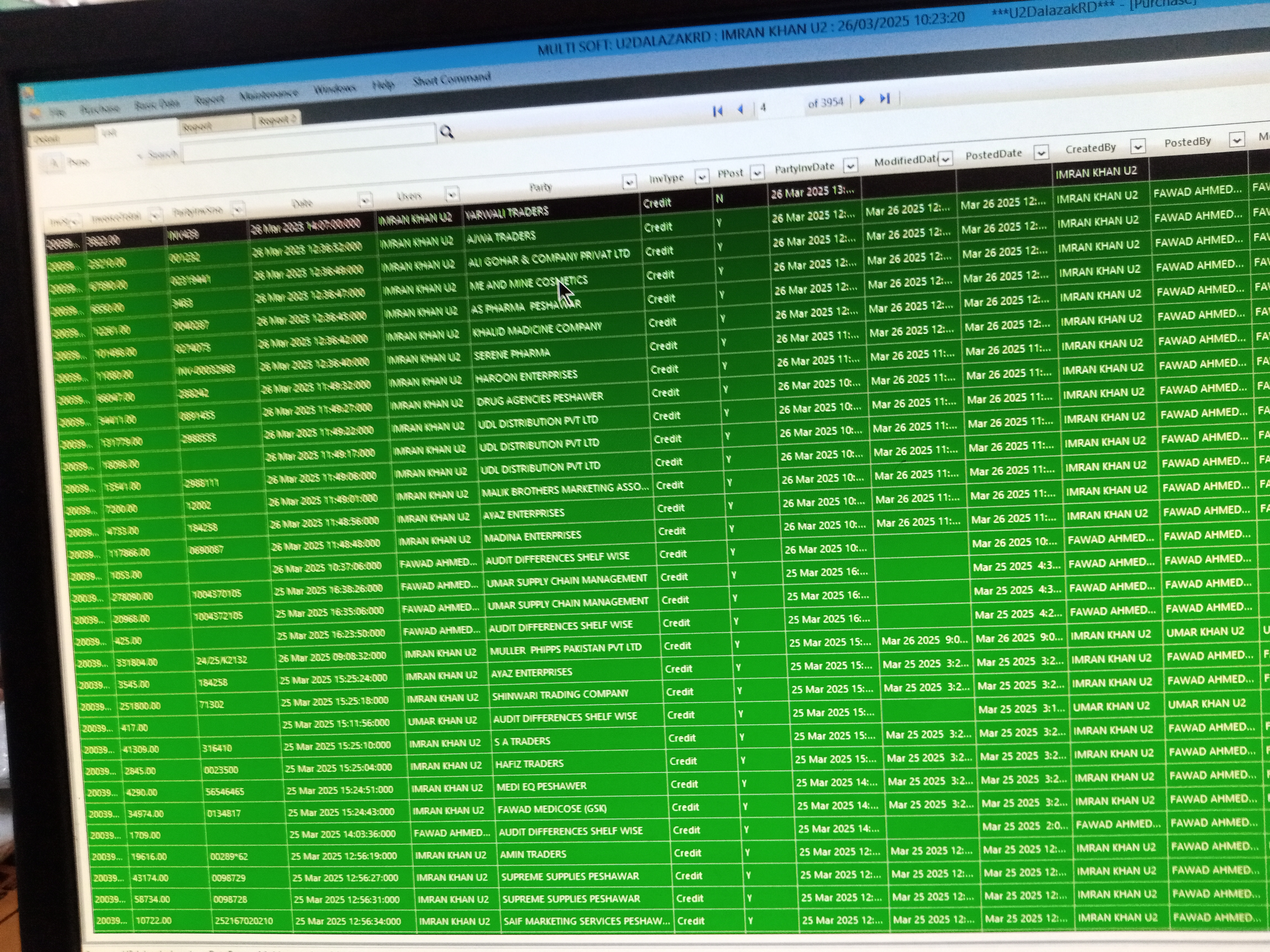Go to next record arrow

(x=861, y=100)
